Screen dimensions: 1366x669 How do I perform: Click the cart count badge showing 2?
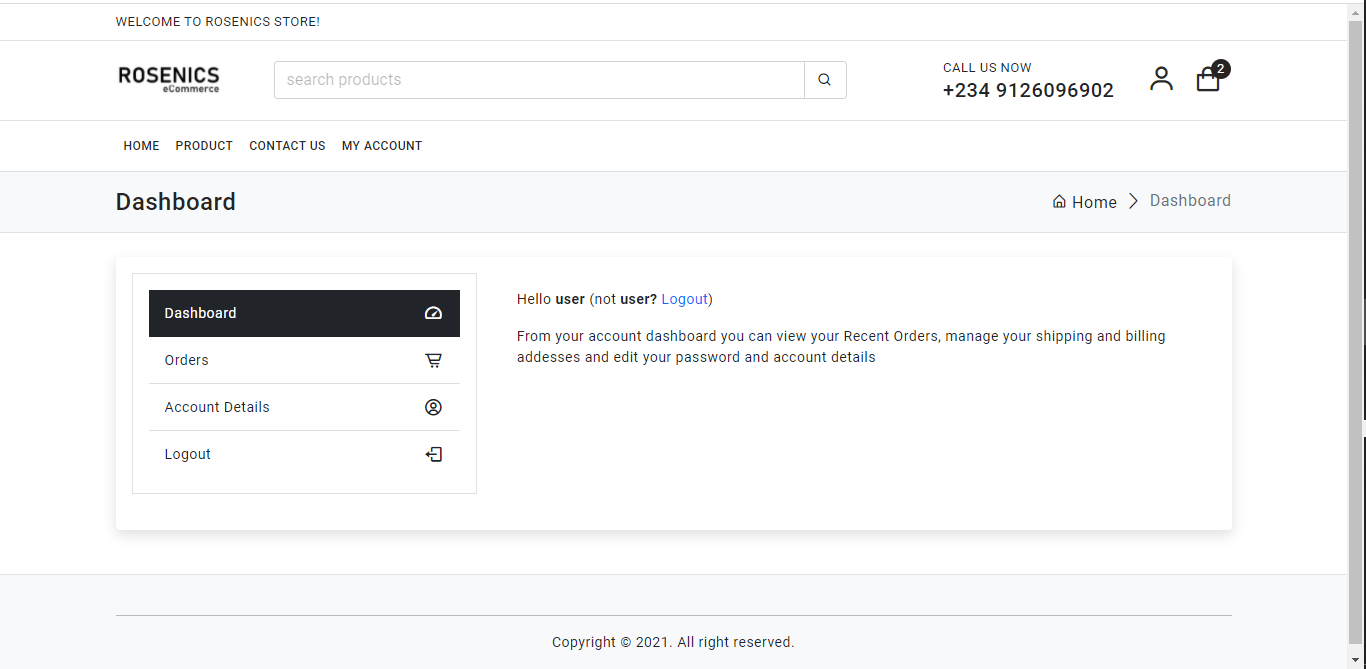[x=1221, y=69]
